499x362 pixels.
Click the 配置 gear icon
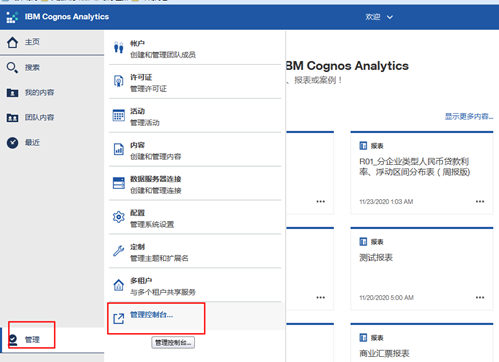(x=118, y=217)
